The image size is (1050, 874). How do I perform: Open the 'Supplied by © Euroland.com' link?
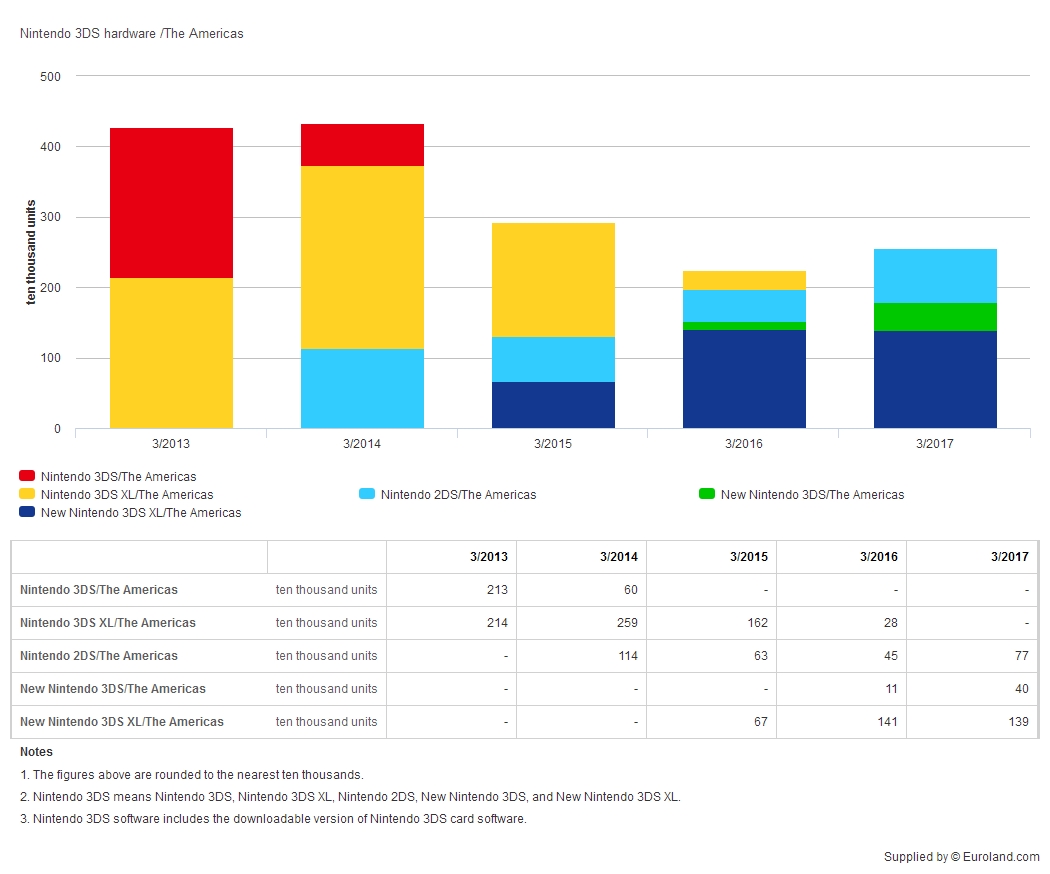click(x=962, y=857)
